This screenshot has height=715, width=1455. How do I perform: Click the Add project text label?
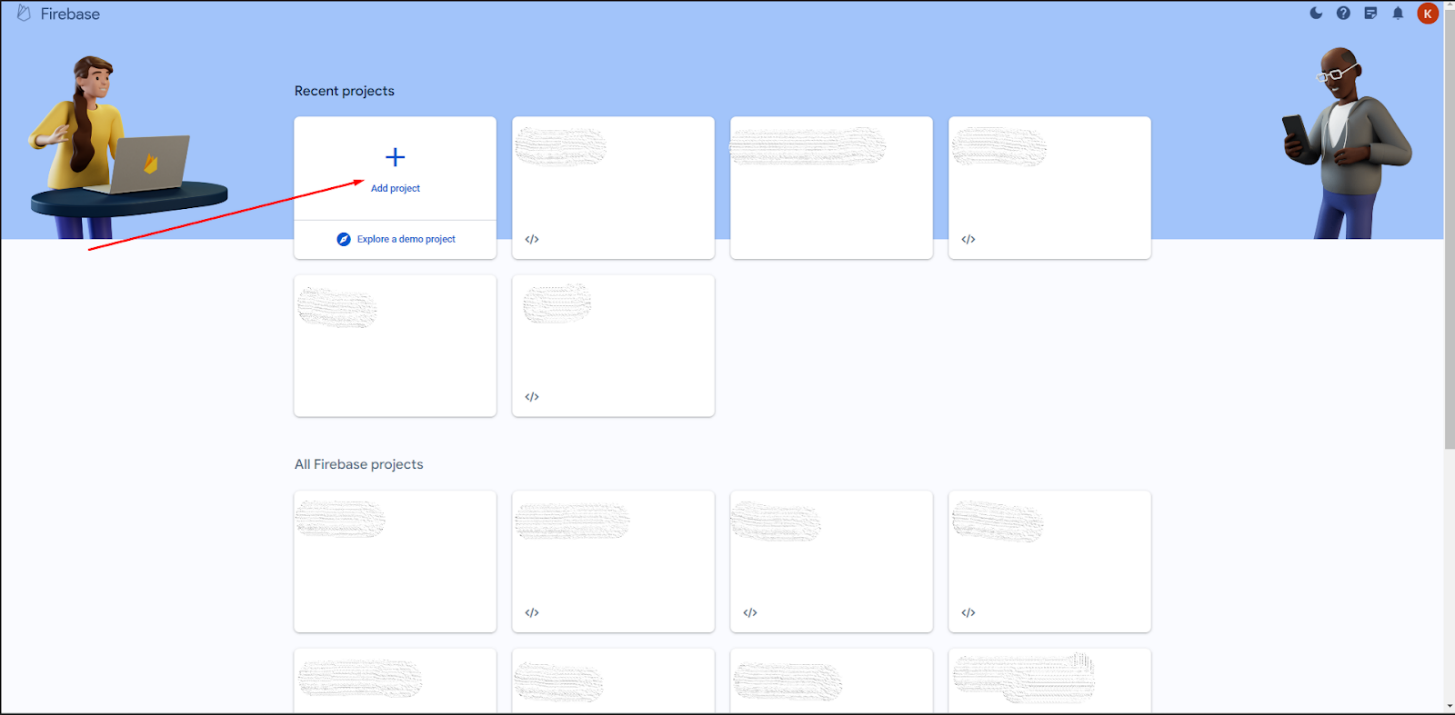pyautogui.click(x=395, y=188)
